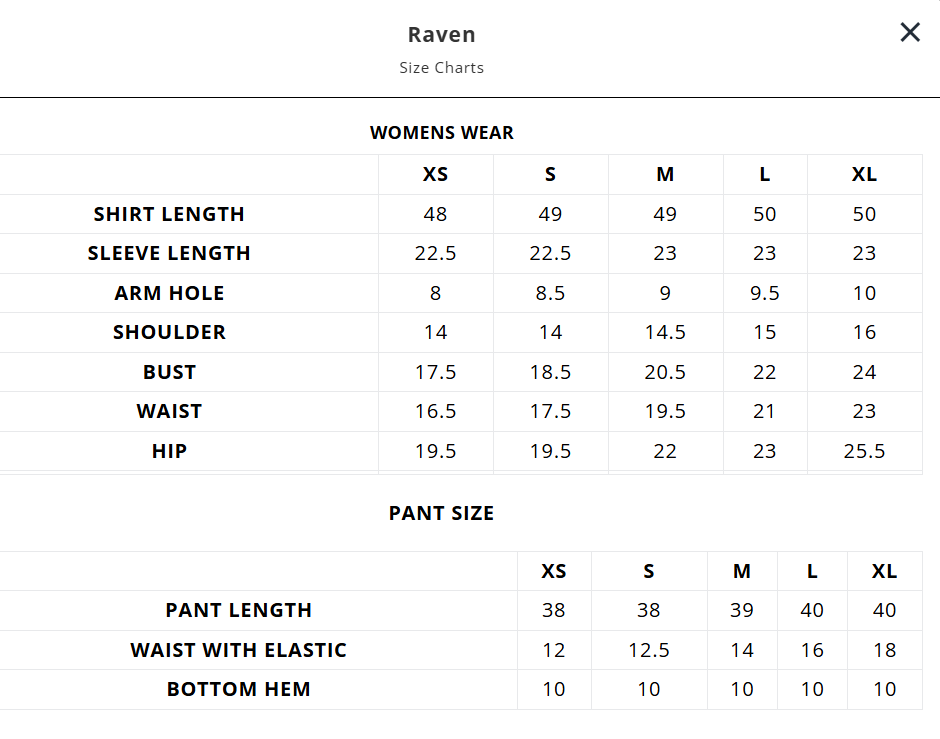This screenshot has width=940, height=739.
Task: Select the 25.5 HIP value for XL
Action: point(864,451)
